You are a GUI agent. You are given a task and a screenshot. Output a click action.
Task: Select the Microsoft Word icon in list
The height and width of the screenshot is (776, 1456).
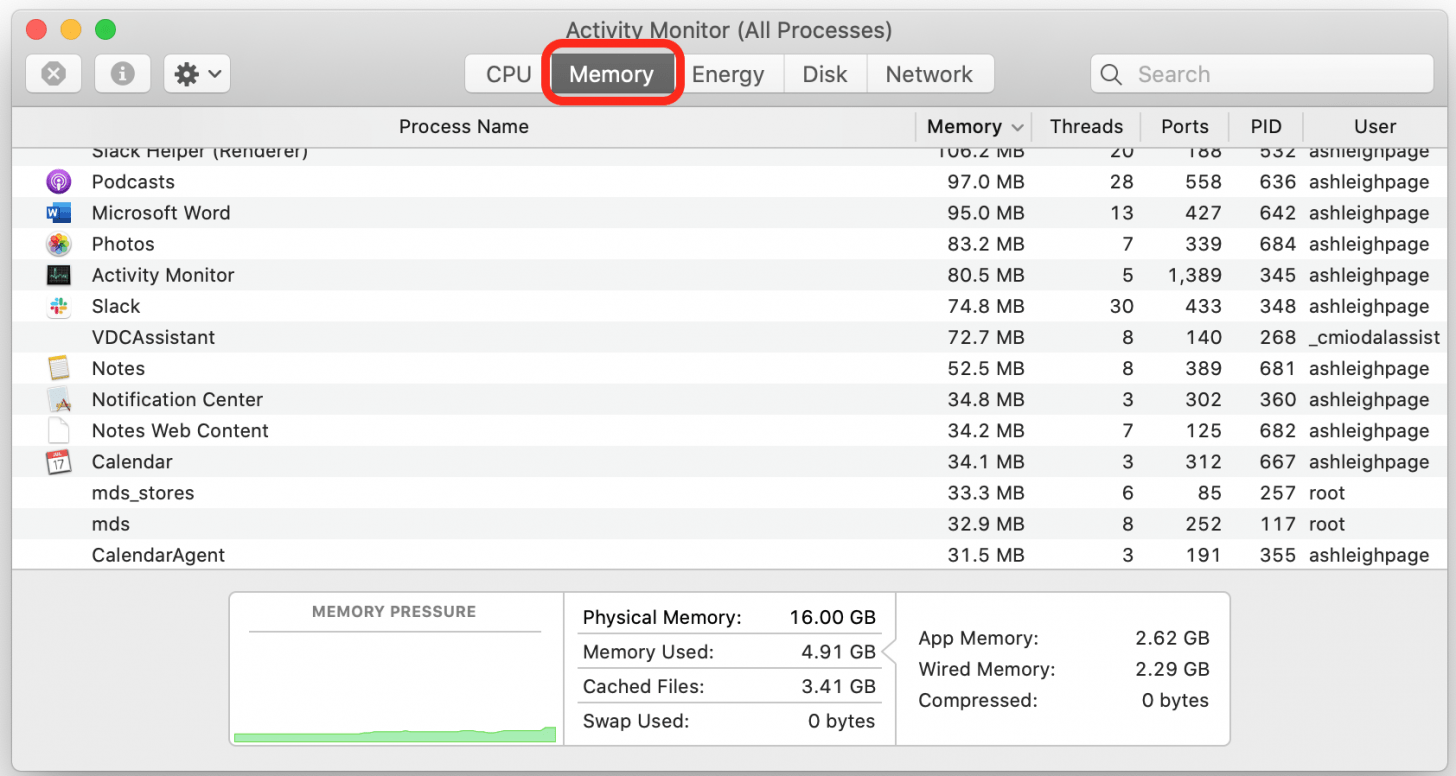click(x=58, y=213)
